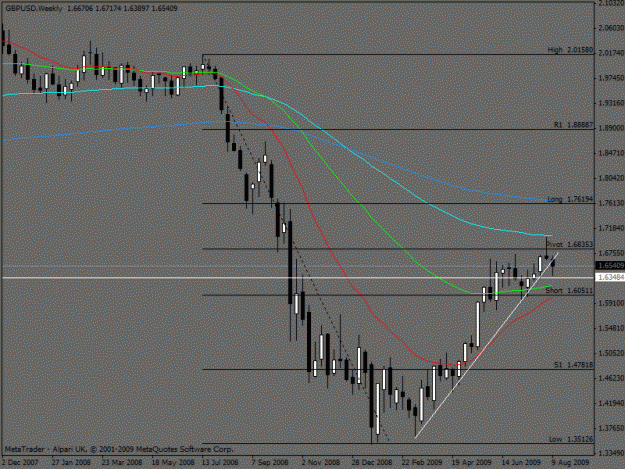Click the 1.59100 price axis value

[x=611, y=303]
